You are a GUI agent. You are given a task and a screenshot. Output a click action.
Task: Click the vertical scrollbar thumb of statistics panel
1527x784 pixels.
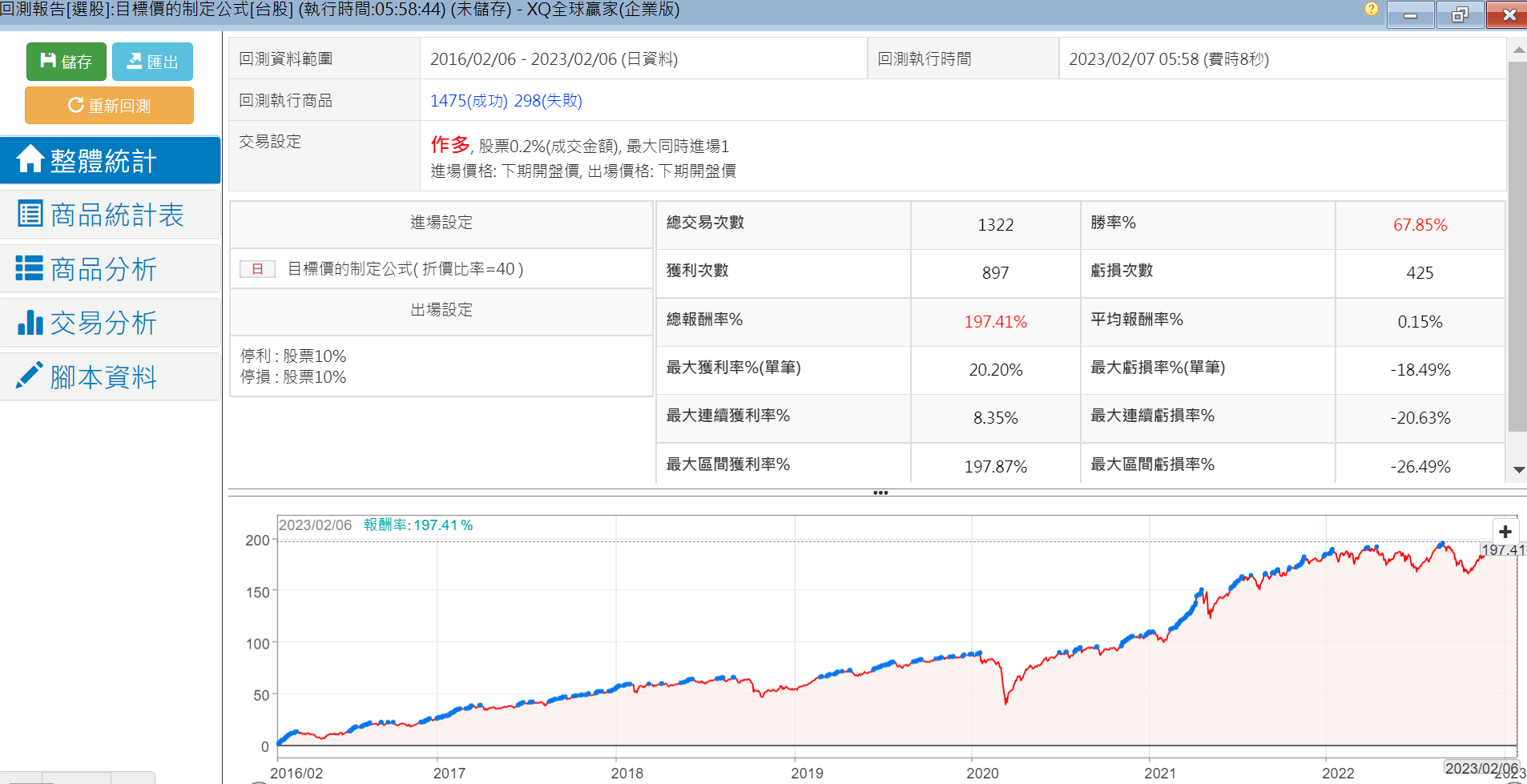click(x=1517, y=247)
